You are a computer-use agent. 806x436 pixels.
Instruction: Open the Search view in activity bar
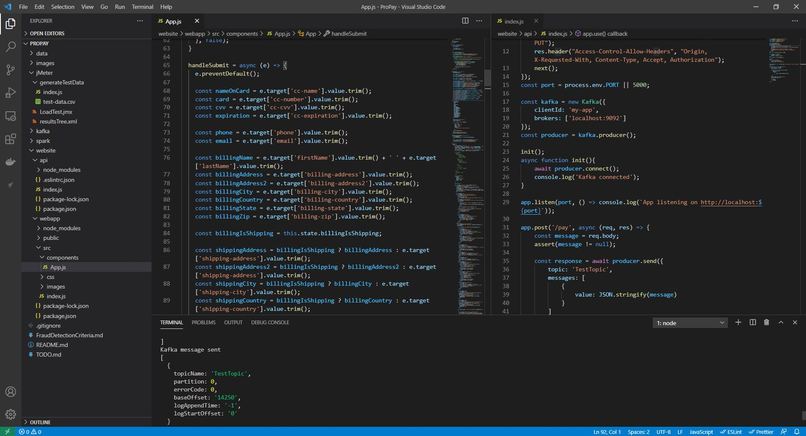click(10, 47)
